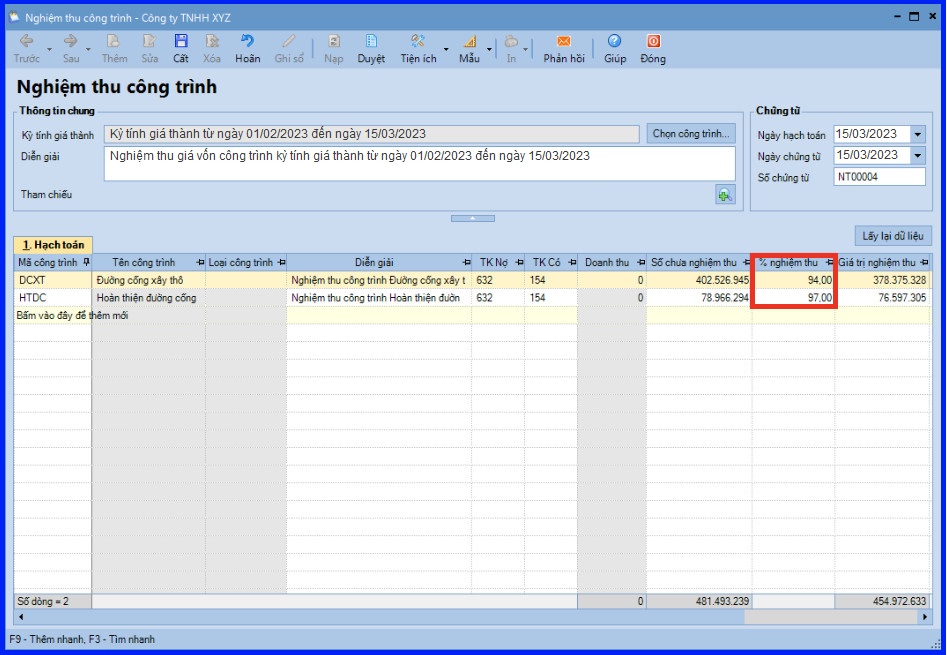The width and height of the screenshot is (947, 655).
Task: Pin the Loại công trình column
Action: click(281, 263)
